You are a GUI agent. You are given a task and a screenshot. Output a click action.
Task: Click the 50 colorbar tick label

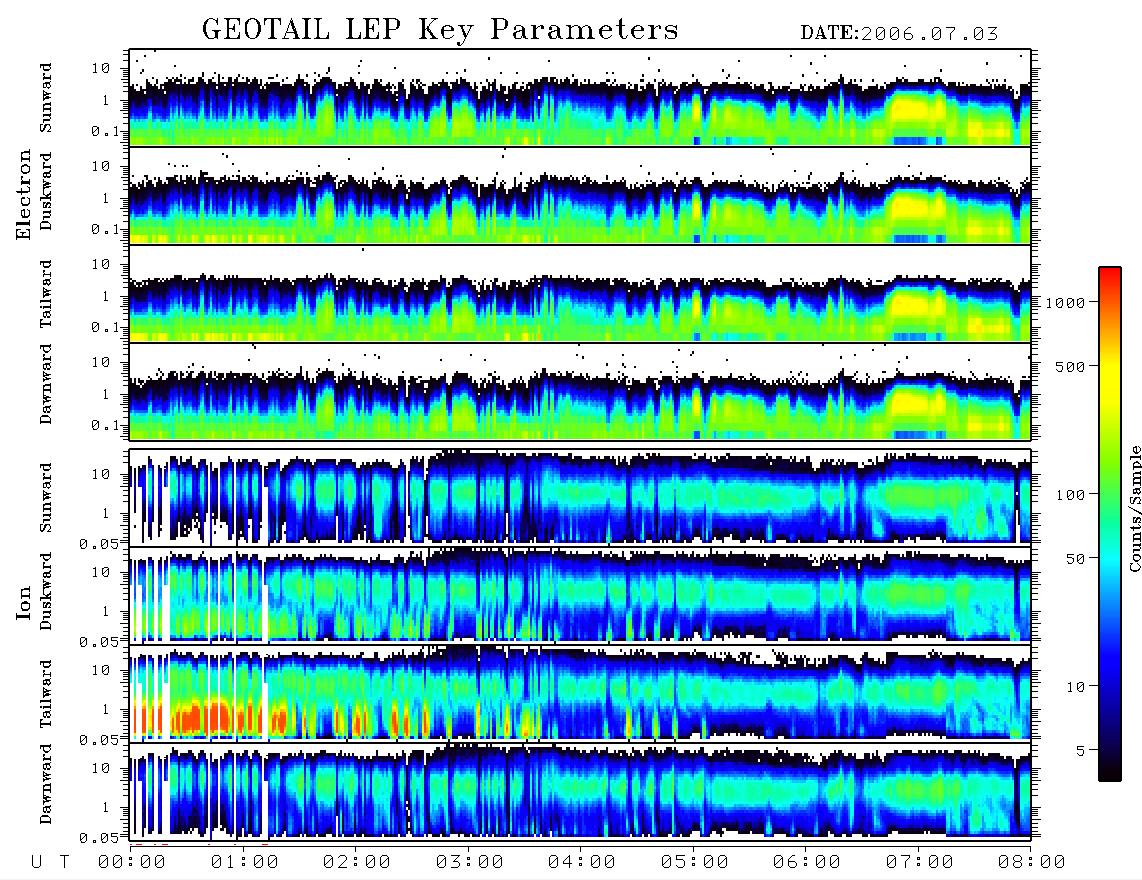(x=1076, y=559)
